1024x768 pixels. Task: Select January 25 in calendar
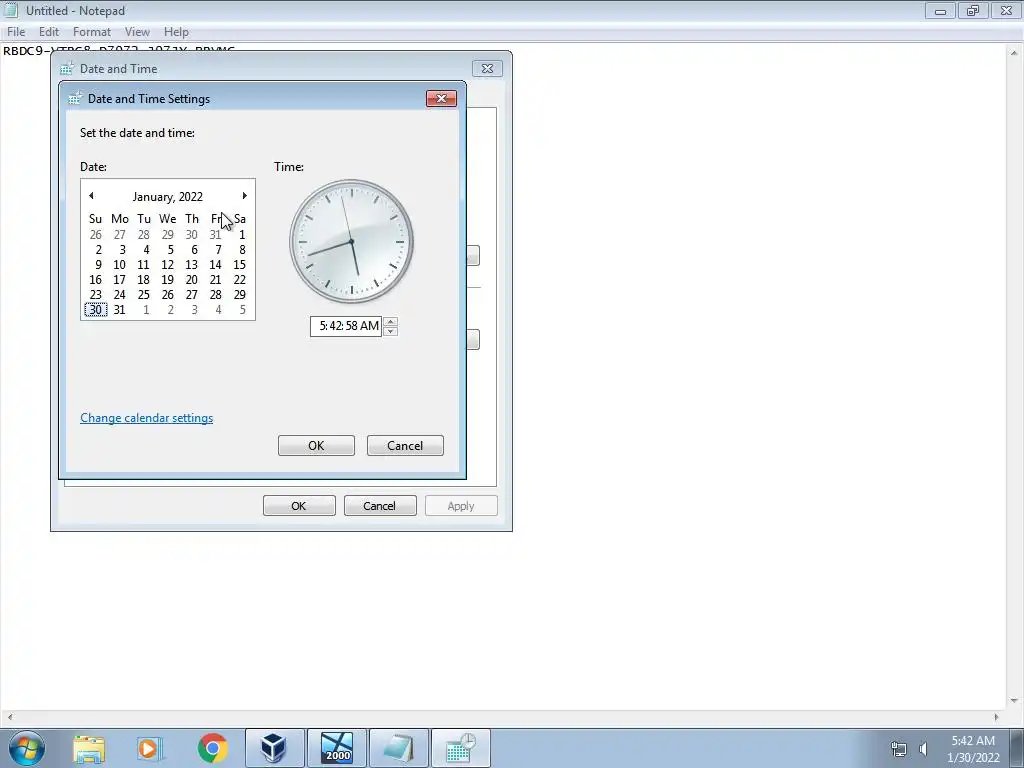[144, 295]
